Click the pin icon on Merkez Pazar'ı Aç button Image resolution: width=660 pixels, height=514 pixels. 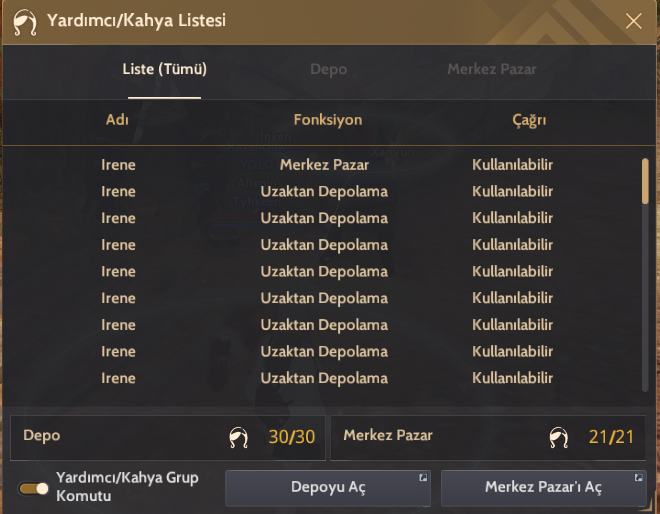click(639, 477)
